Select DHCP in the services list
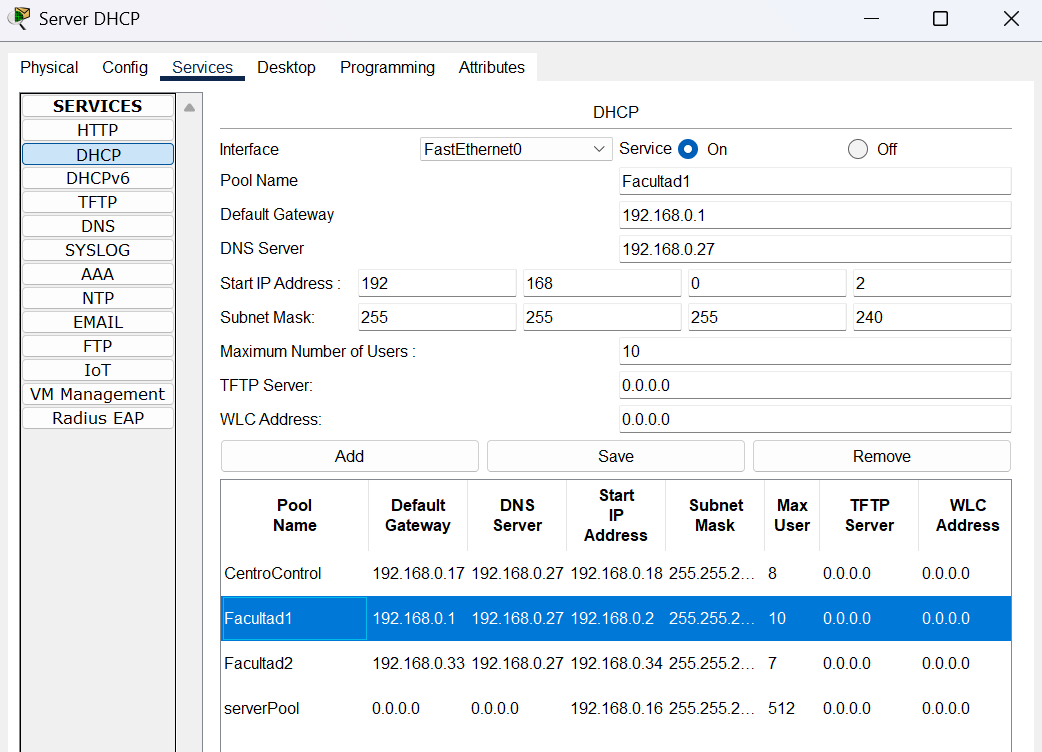This screenshot has height=752, width=1042. coord(98,154)
